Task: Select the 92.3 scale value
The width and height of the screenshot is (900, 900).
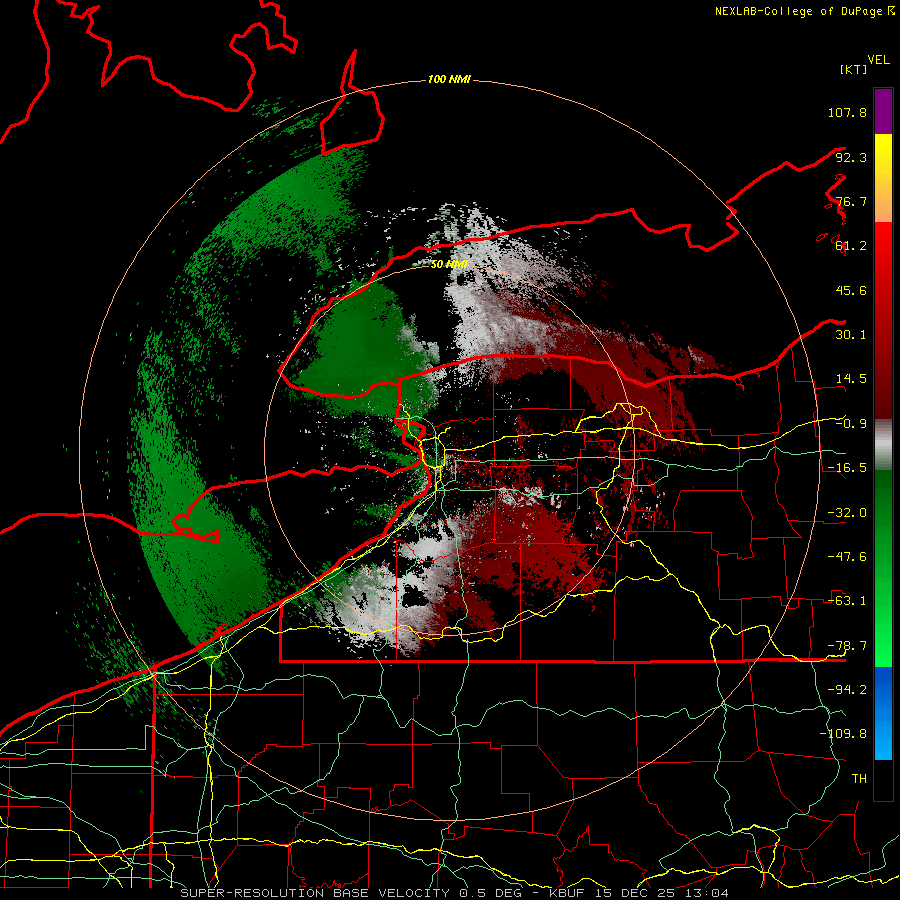Action: click(x=851, y=157)
